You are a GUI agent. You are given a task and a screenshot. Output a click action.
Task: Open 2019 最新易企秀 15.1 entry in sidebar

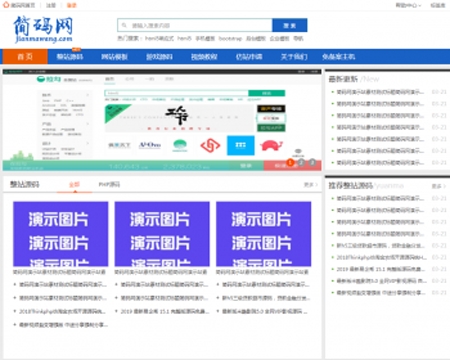(x=381, y=269)
